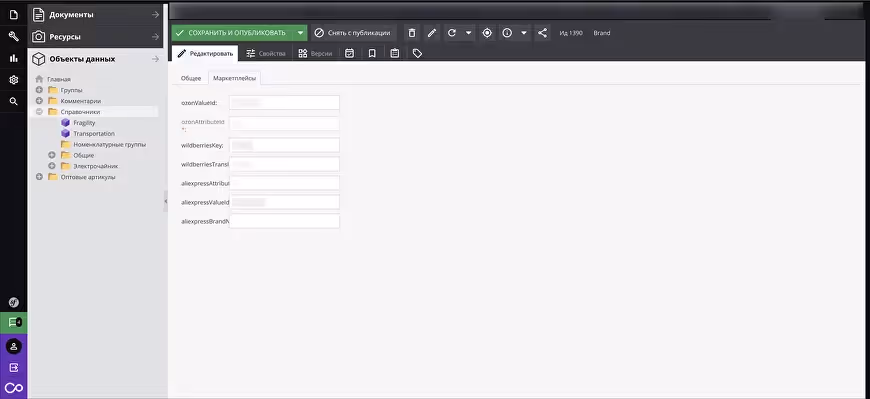Viewport: 870px width, 399px height.
Task: Switch to the Маркетплейсы tab
Action: 235,78
